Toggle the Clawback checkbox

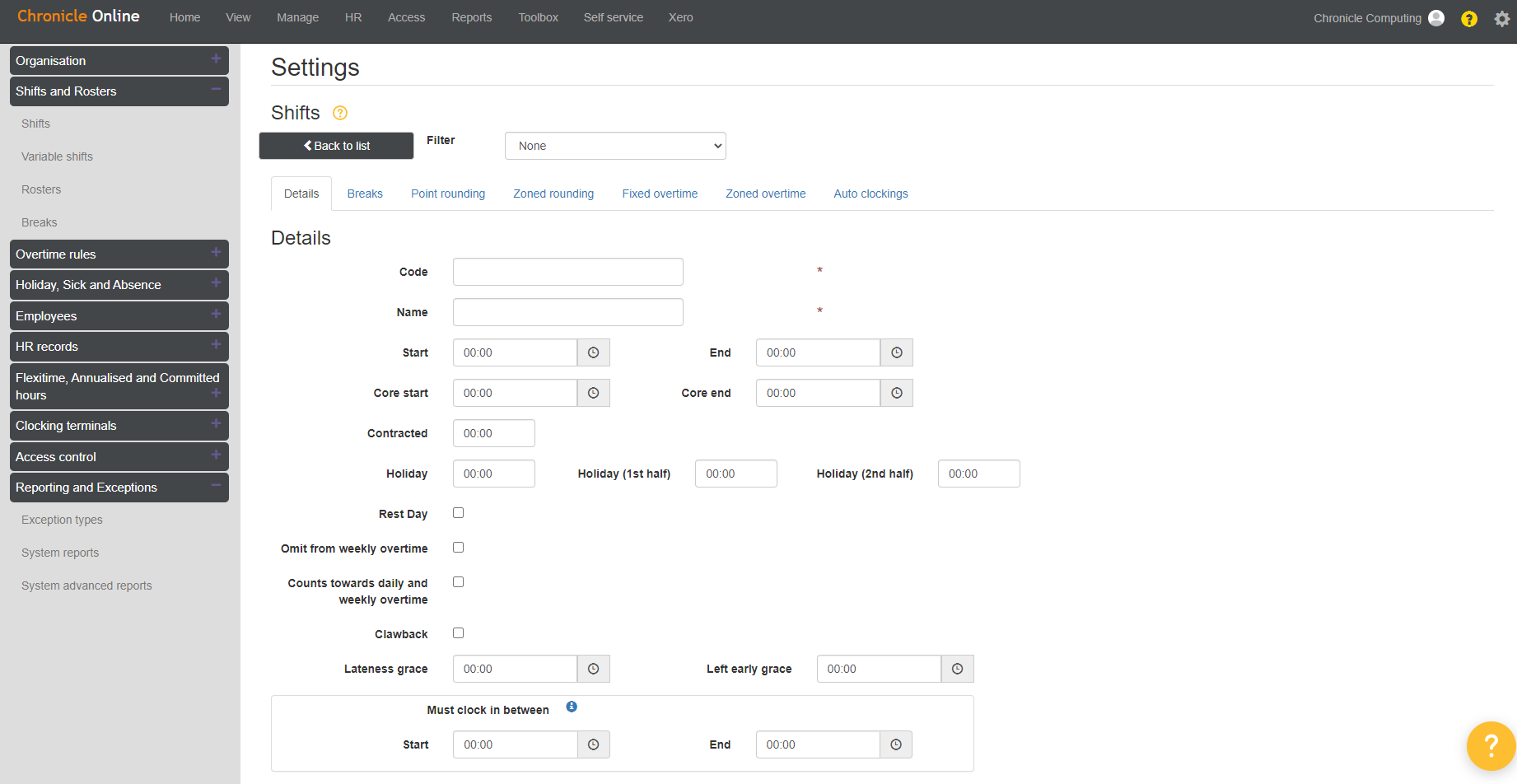[458, 632]
